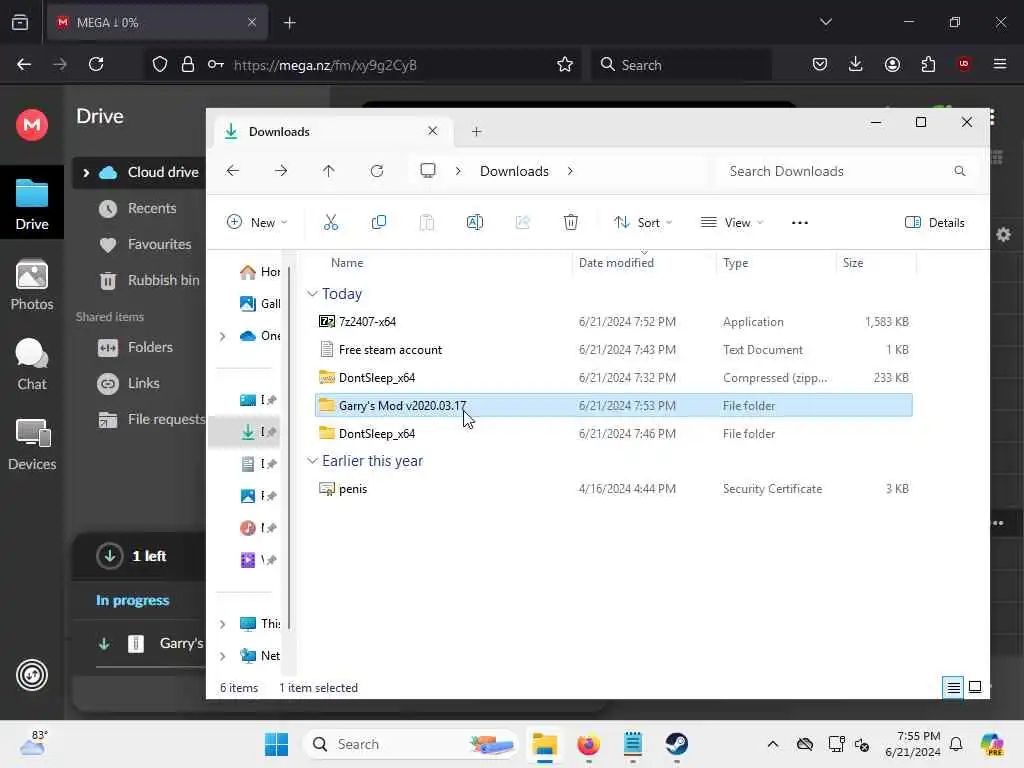This screenshot has width=1024, height=768.
Task: Bookmark this MEGA page with the star
Action: click(x=565, y=64)
